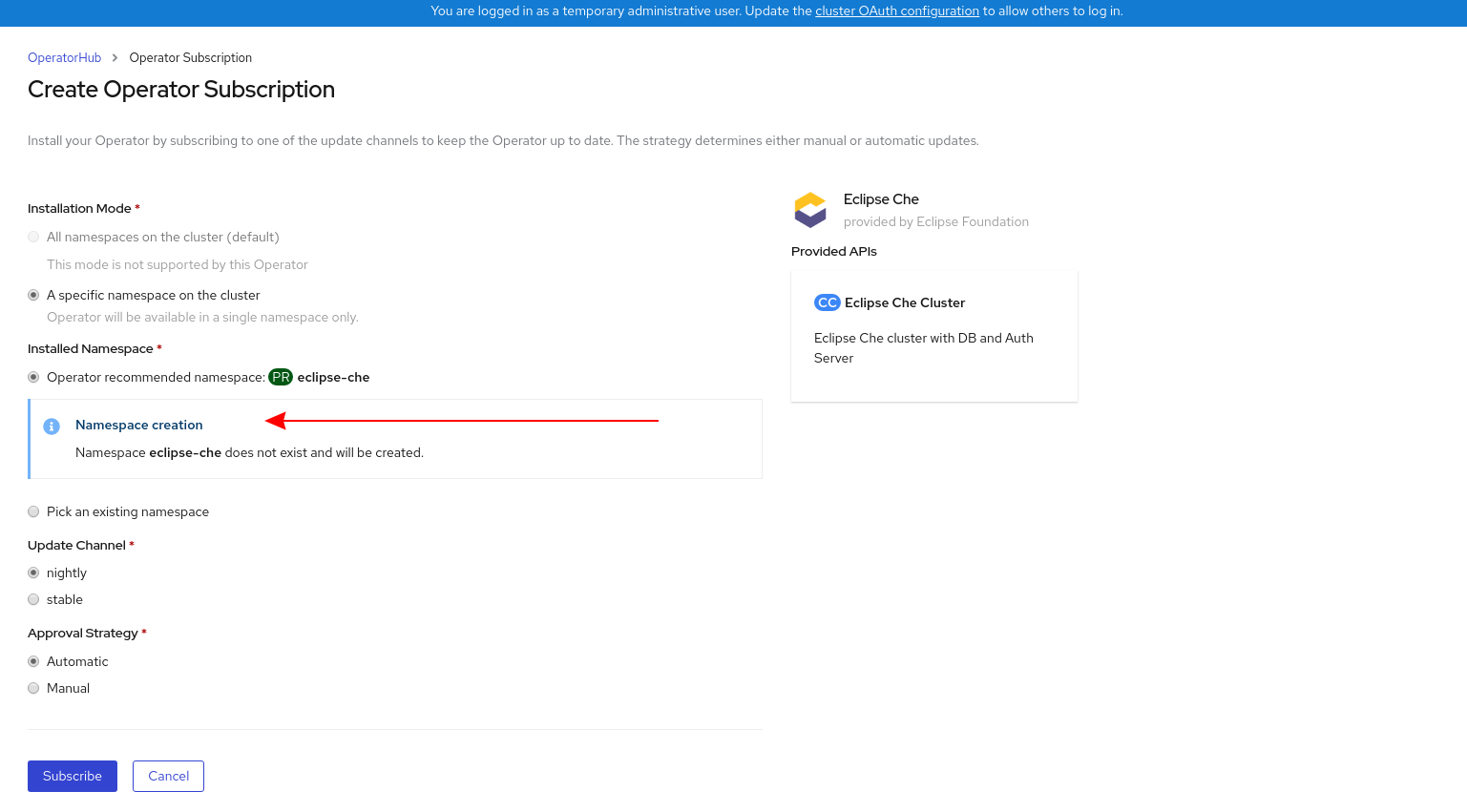Click the Approval Strategy label
Image resolution: width=1467 pixels, height=812 pixels.
pos(83,633)
